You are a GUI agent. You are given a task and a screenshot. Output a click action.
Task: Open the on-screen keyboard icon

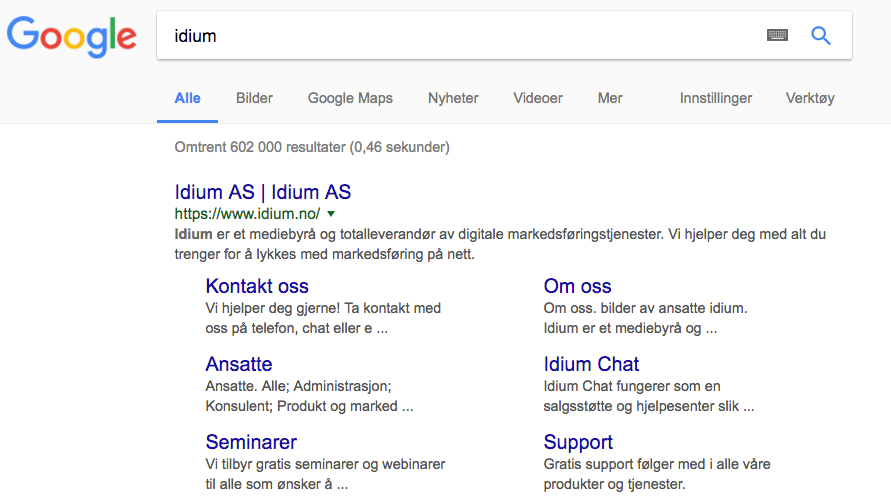click(x=777, y=35)
